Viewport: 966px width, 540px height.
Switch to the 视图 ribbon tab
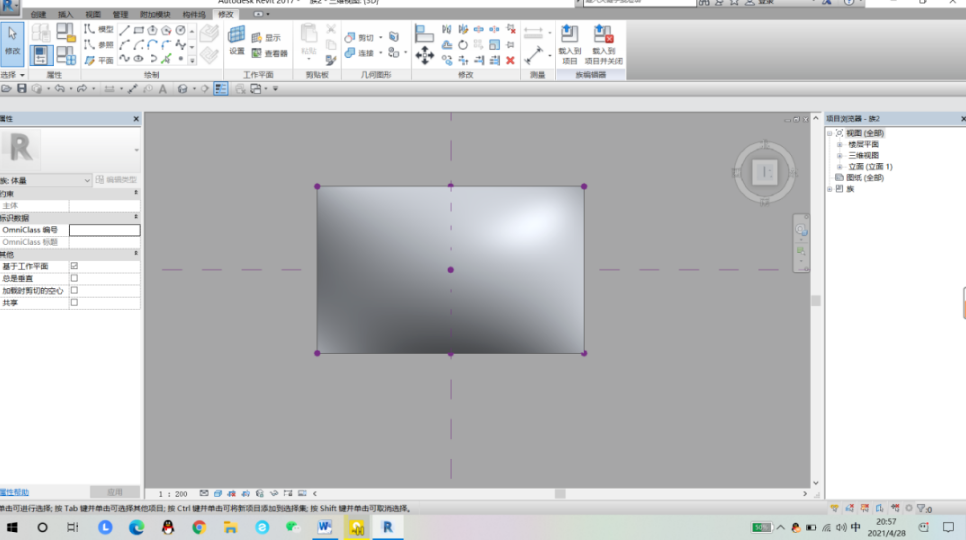pos(93,15)
